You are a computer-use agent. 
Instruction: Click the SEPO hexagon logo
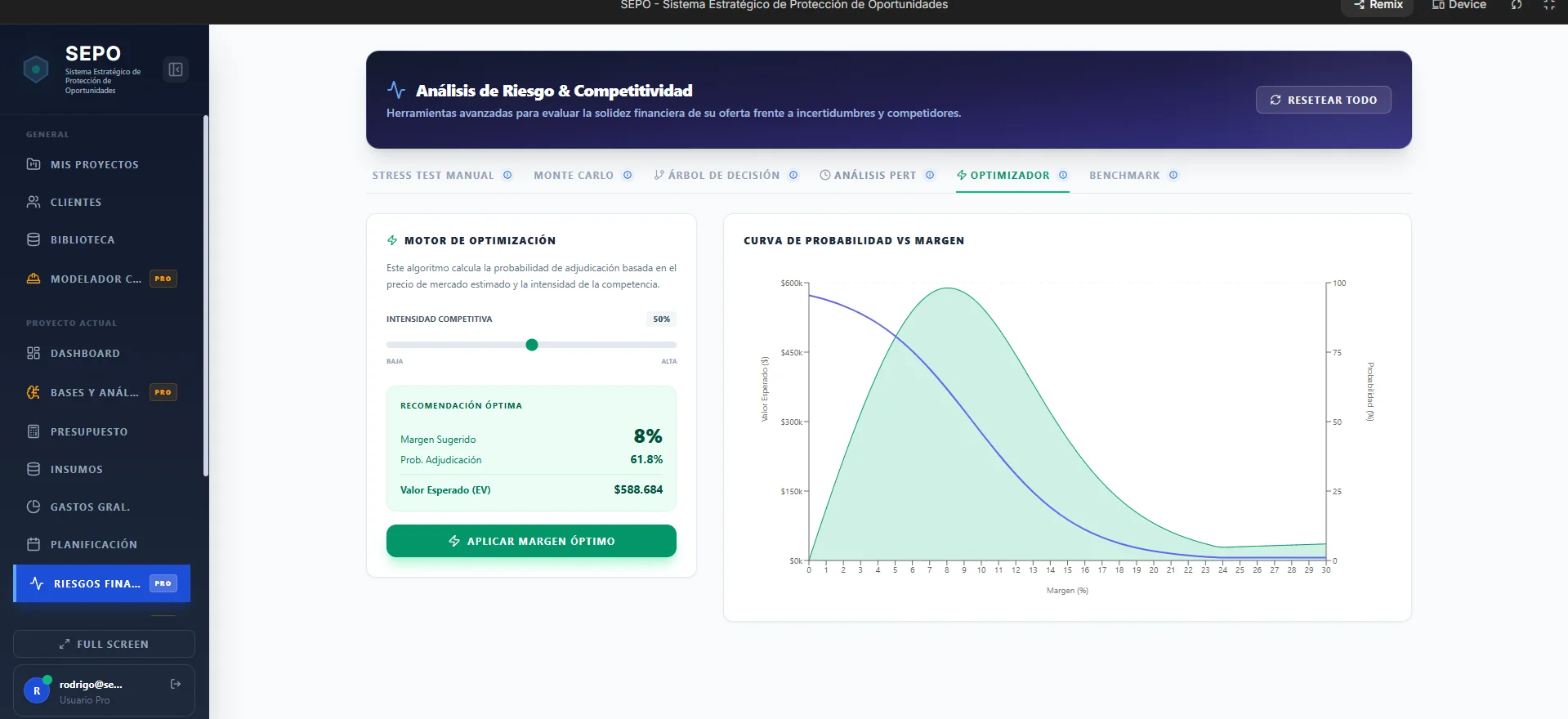(36, 69)
